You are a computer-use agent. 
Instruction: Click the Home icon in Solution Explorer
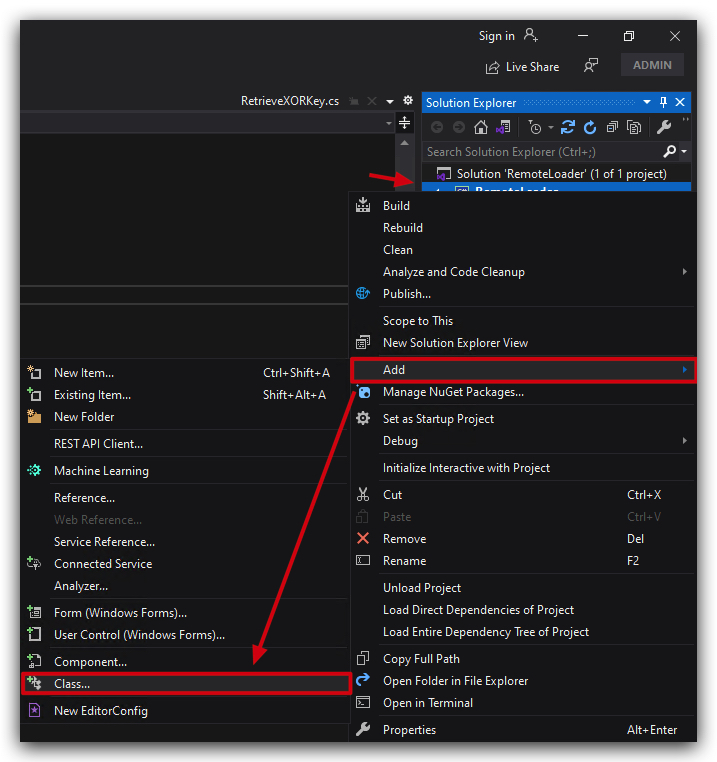coord(480,127)
